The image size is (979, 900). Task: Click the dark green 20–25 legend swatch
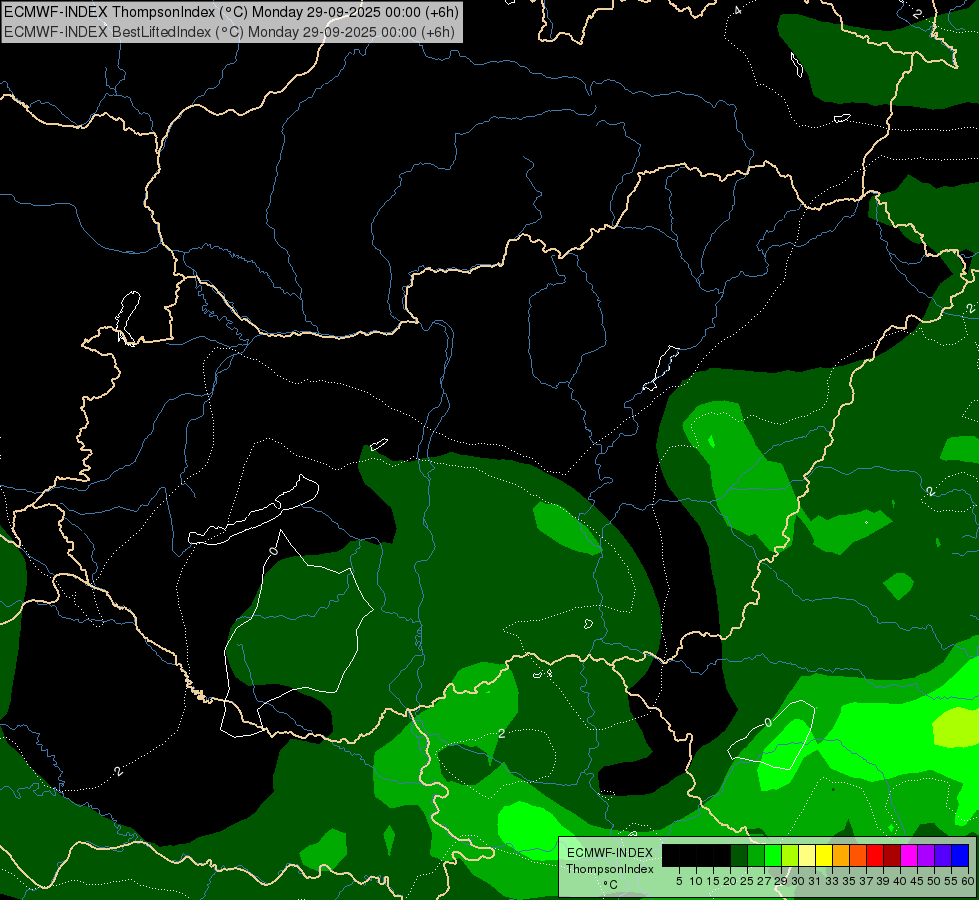[739, 855]
